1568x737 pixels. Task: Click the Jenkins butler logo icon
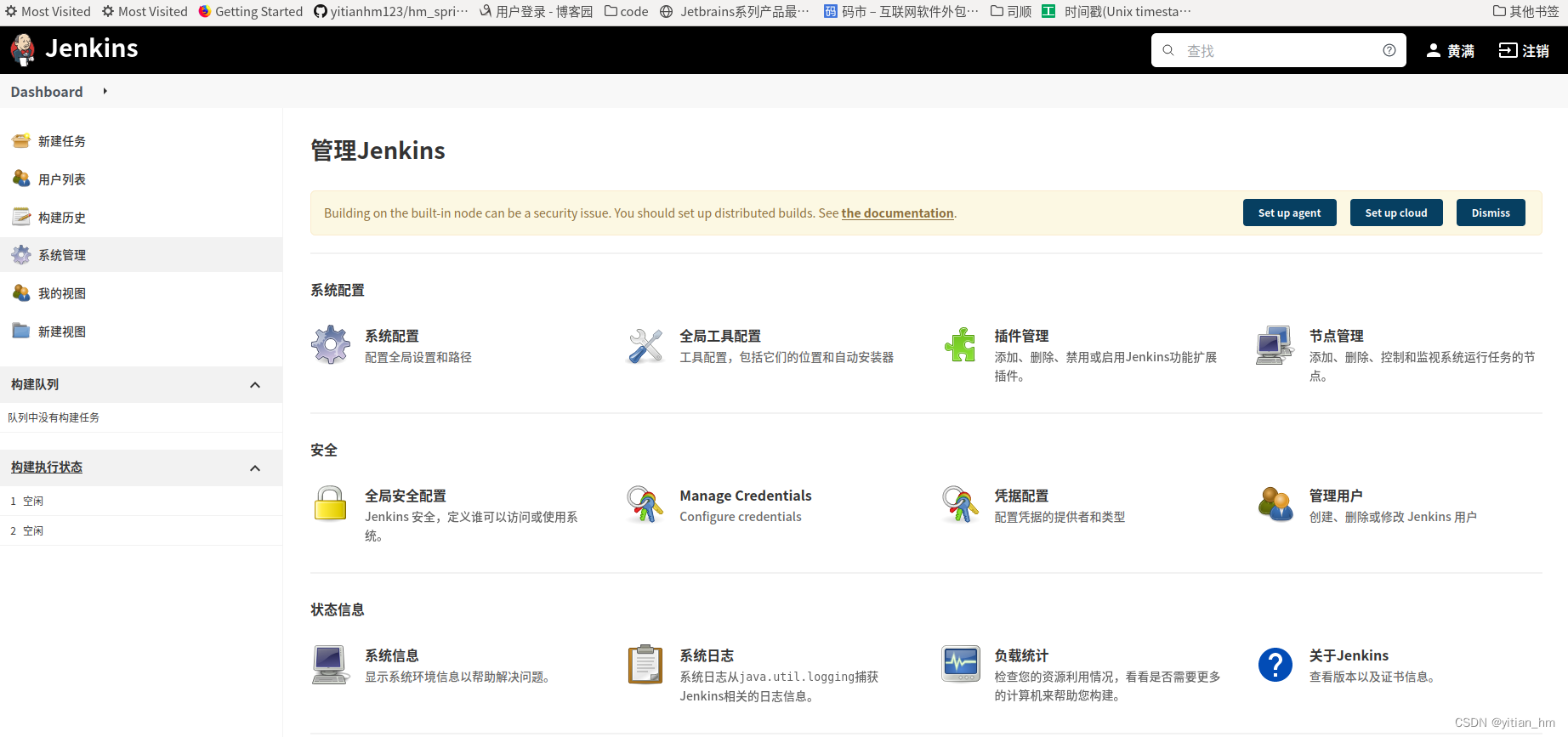tap(23, 49)
